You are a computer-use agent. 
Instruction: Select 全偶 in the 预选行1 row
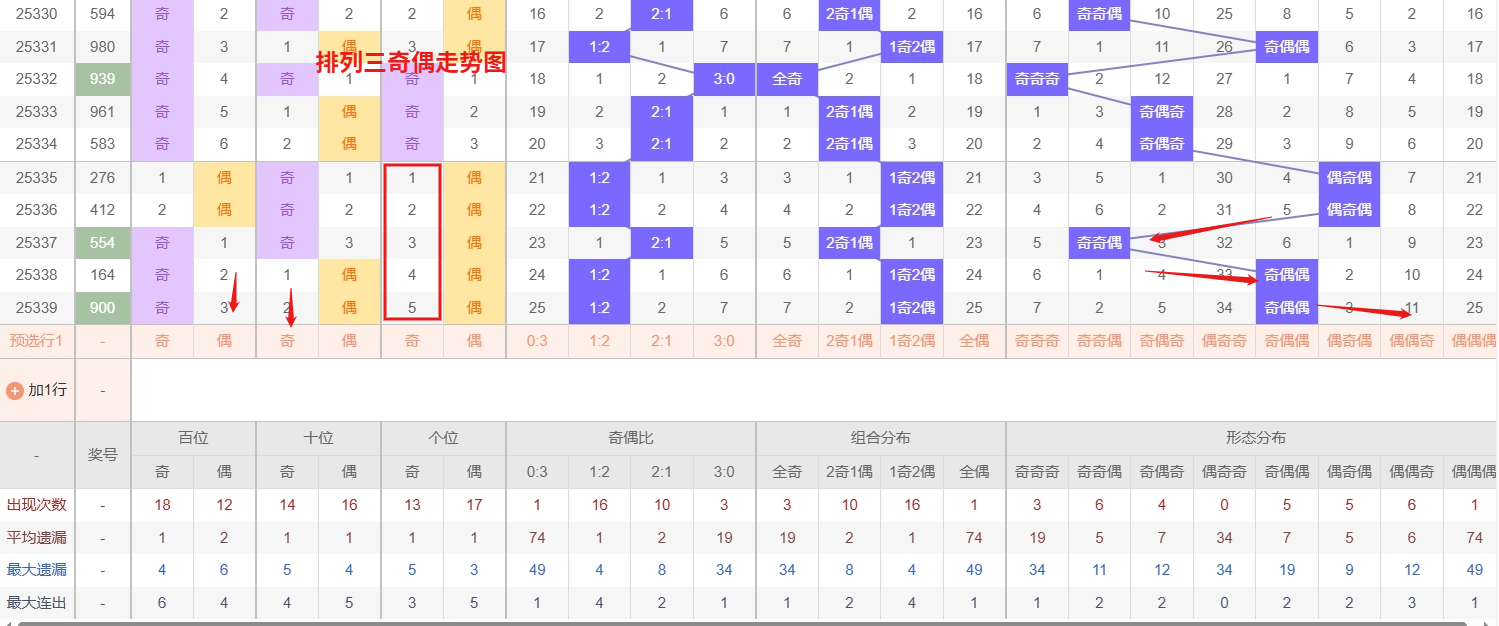point(974,341)
